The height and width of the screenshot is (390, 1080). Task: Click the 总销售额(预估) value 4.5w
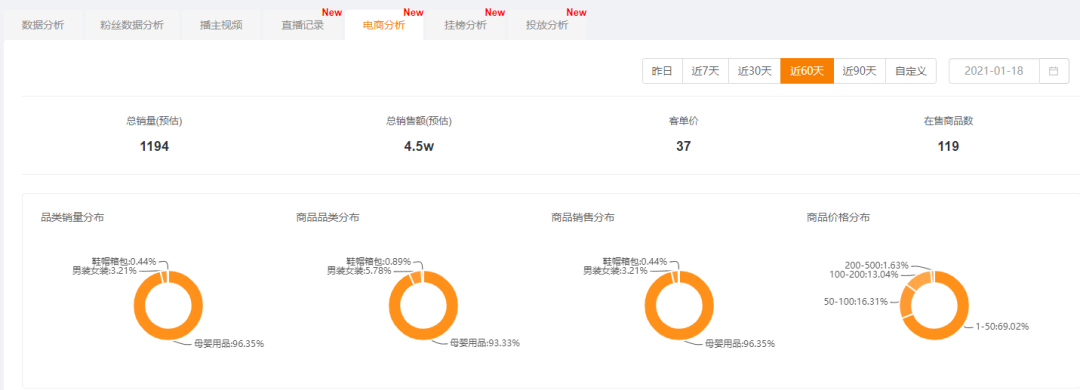419,146
